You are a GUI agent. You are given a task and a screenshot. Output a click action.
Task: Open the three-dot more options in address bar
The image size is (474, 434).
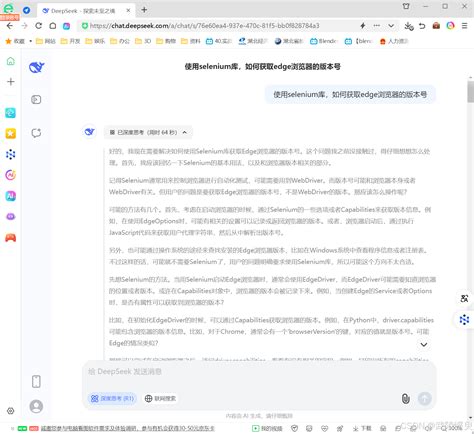click(x=377, y=26)
